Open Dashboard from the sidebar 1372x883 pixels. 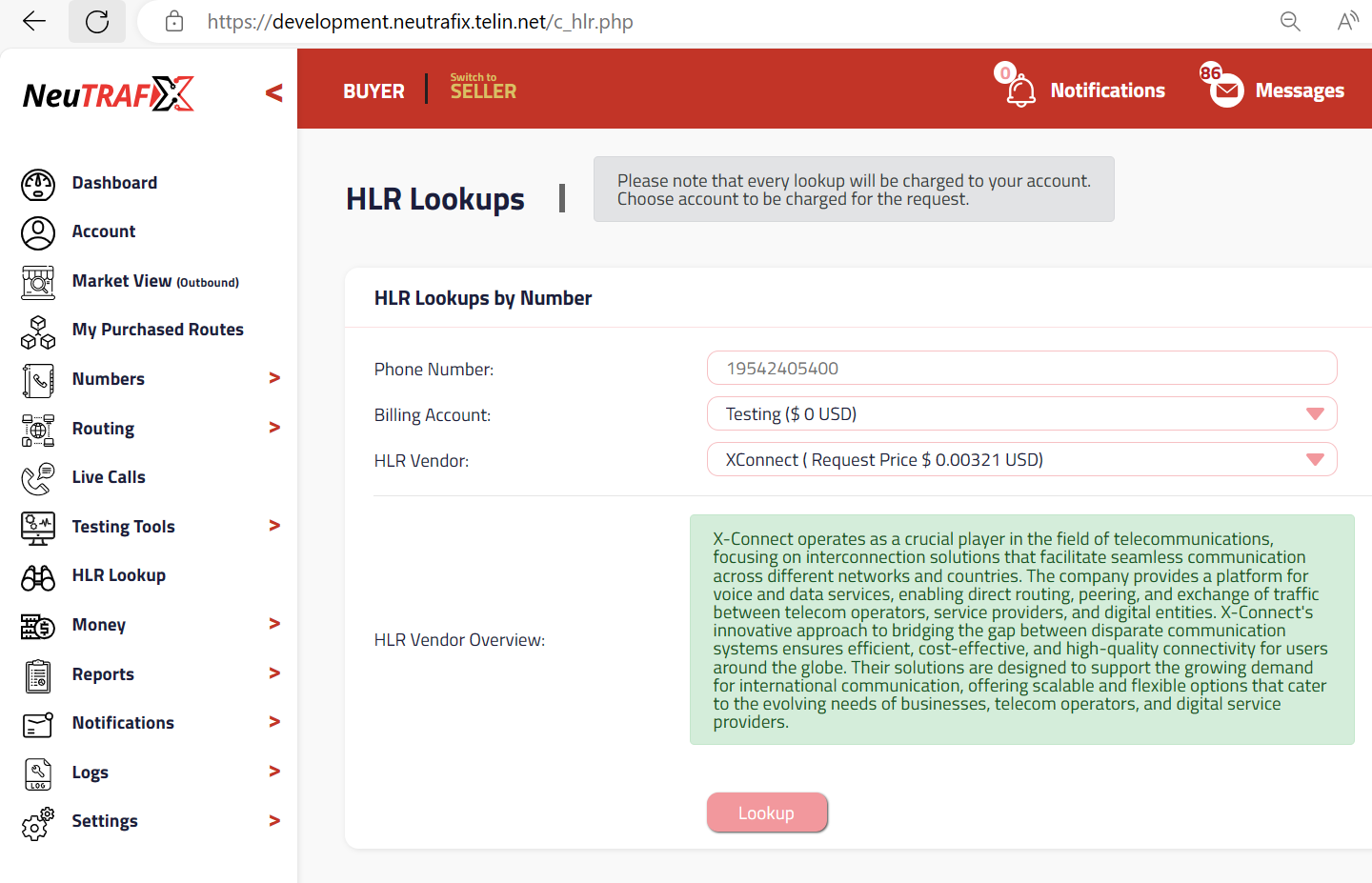tap(114, 183)
